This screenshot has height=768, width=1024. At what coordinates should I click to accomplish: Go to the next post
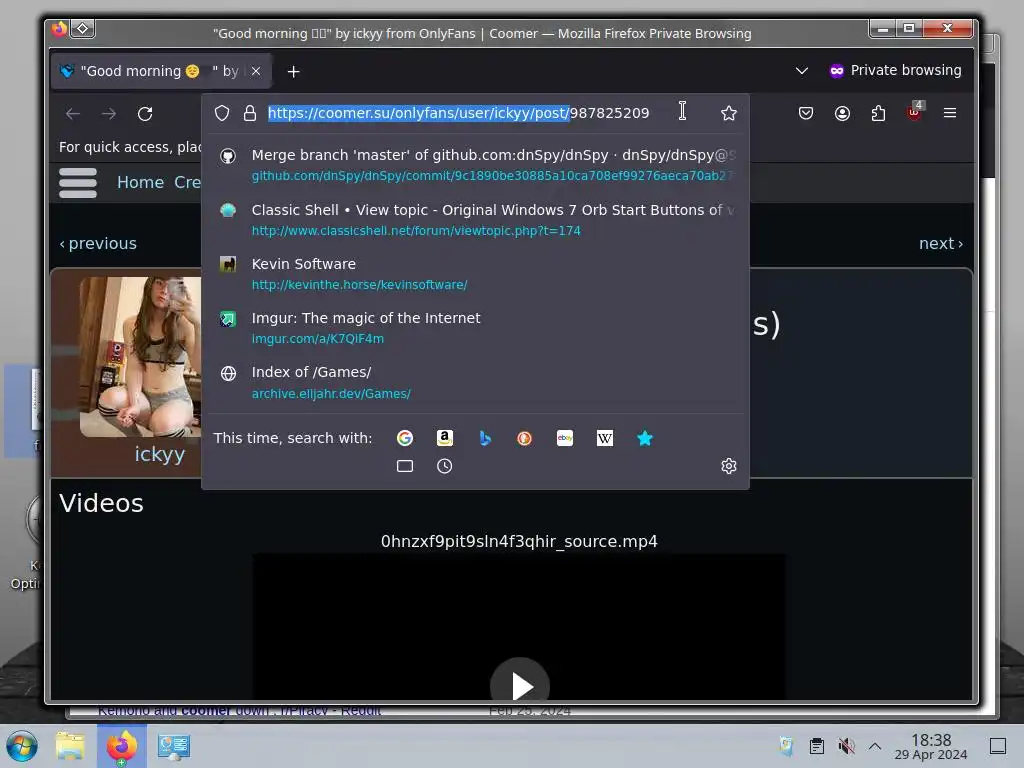pyautogui.click(x=941, y=244)
